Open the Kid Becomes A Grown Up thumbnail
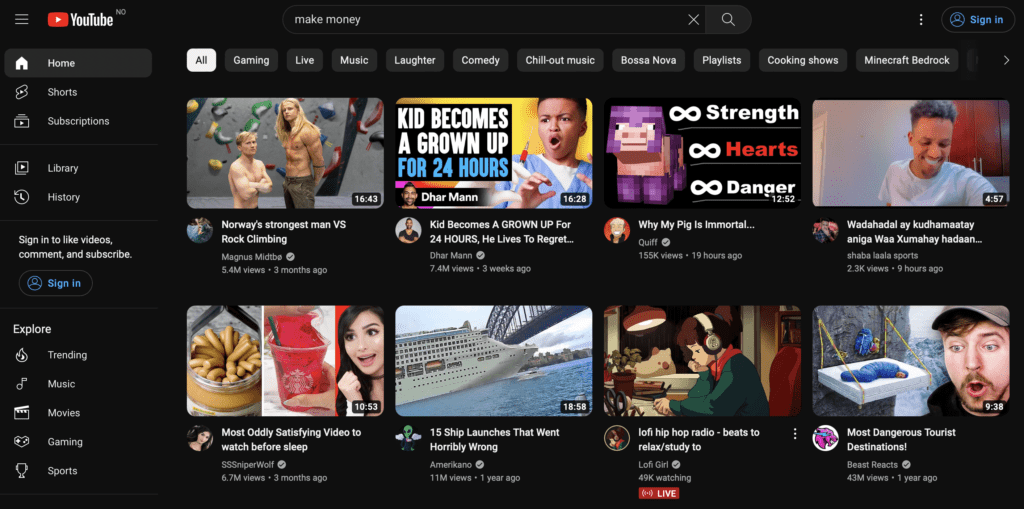The height and width of the screenshot is (509, 1024). pos(494,153)
